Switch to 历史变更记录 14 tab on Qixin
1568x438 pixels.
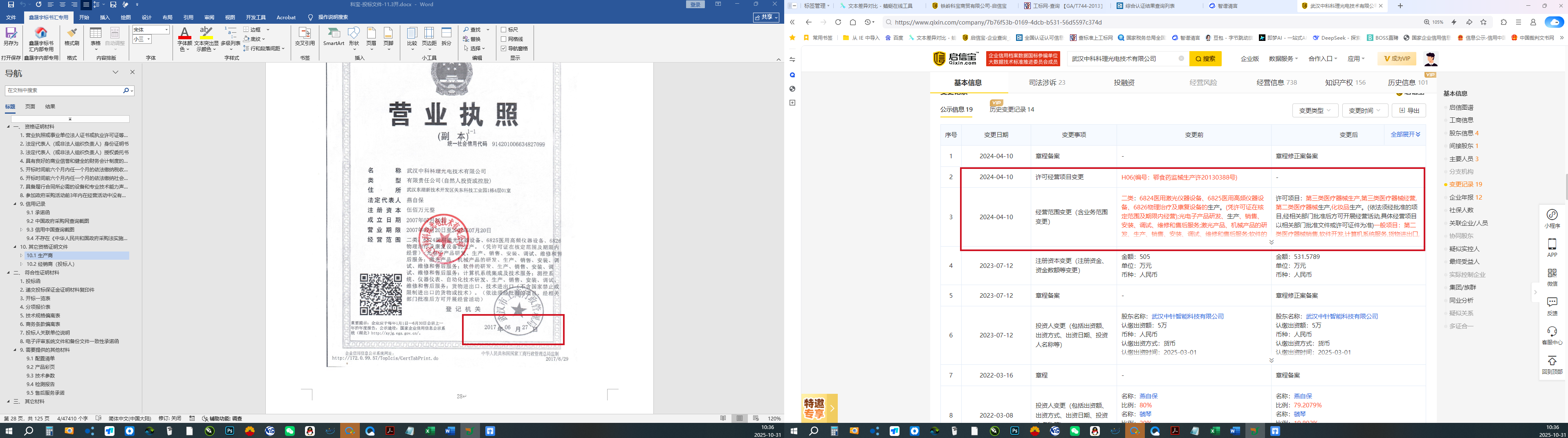click(1012, 110)
